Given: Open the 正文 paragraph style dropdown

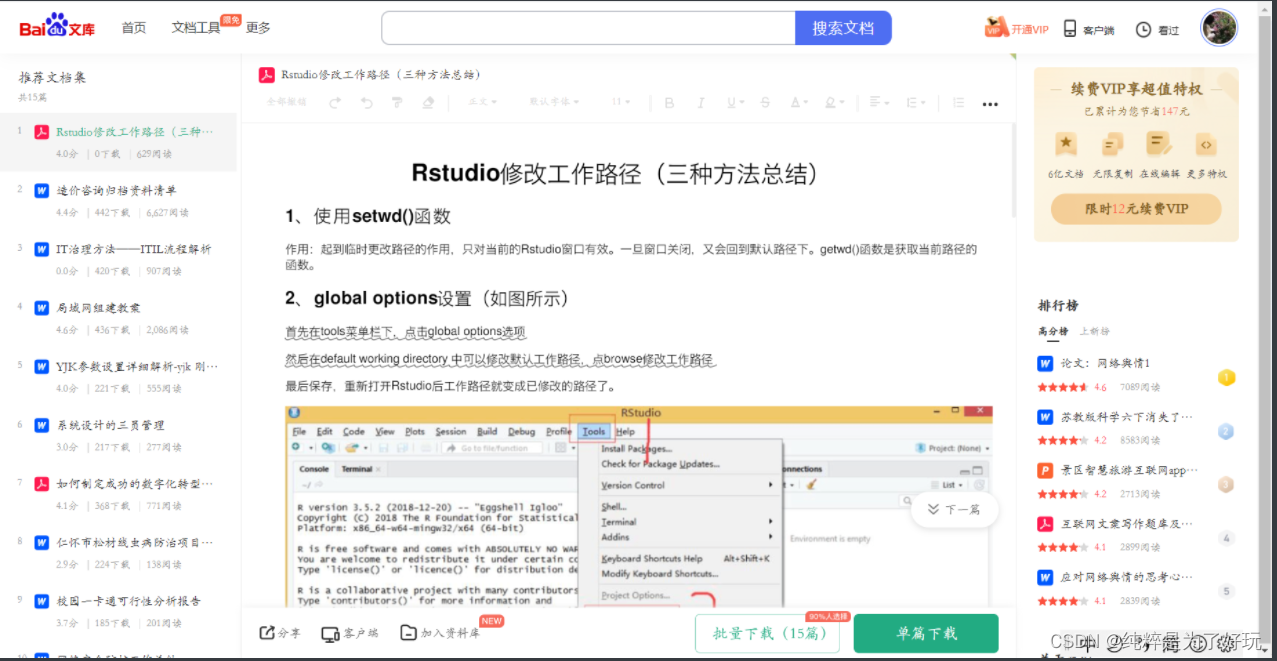Looking at the screenshot, I should coord(483,102).
